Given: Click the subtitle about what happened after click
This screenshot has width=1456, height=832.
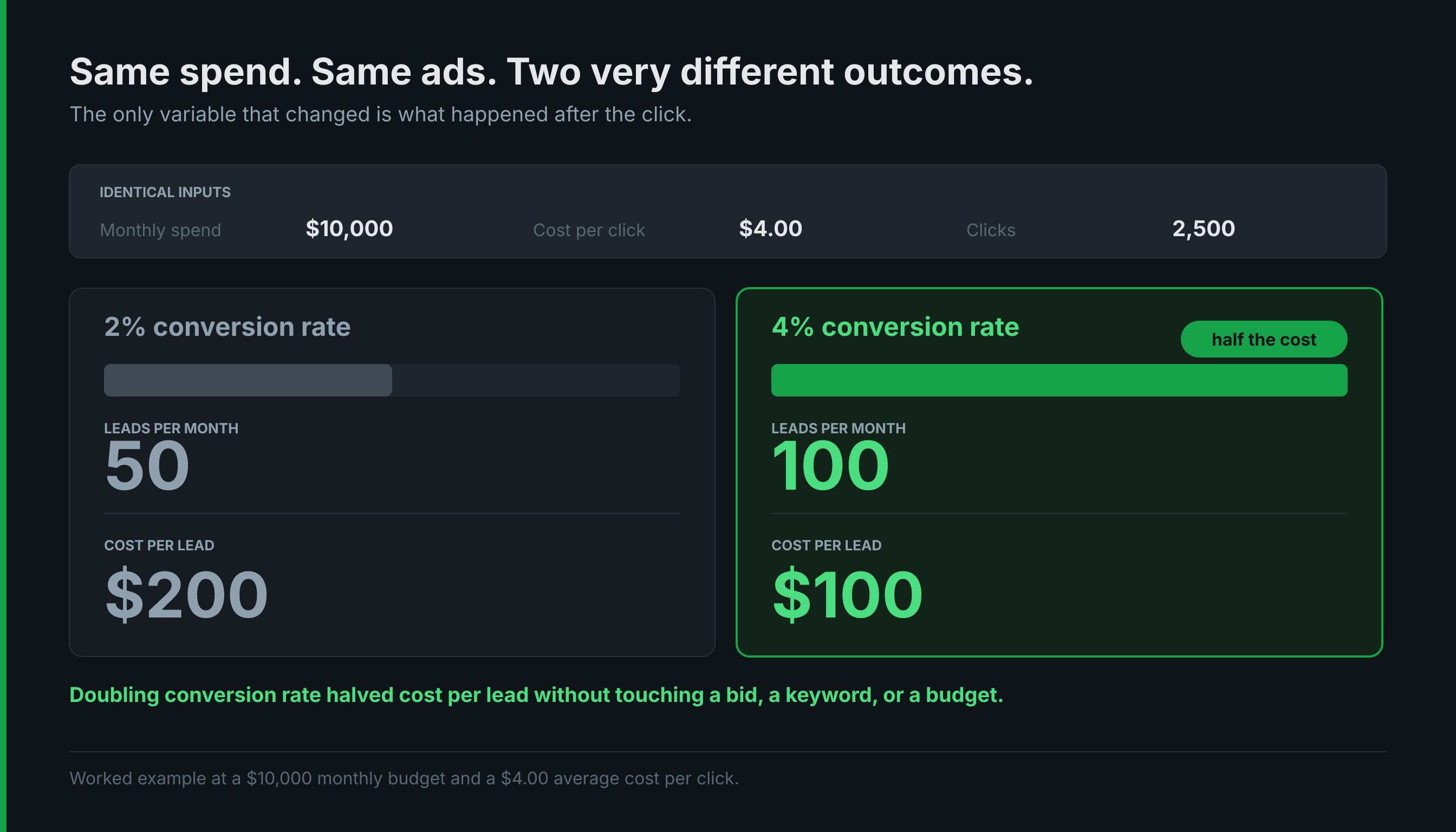Looking at the screenshot, I should pos(381,114).
